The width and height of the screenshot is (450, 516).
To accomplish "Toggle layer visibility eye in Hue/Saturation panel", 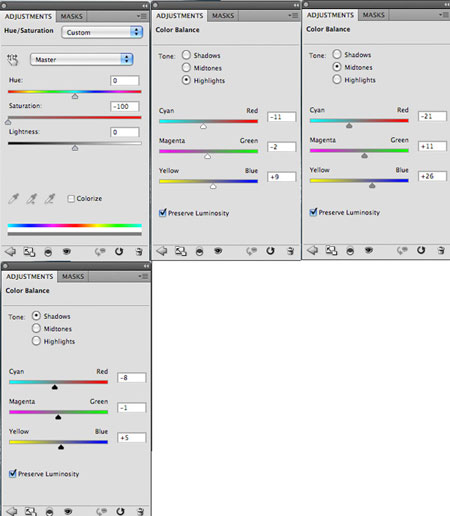I will 67,251.
